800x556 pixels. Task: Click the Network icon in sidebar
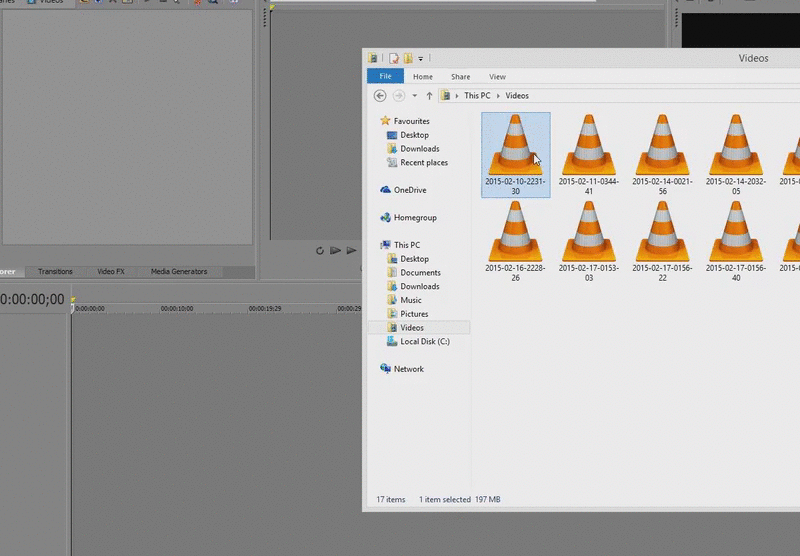click(x=385, y=368)
